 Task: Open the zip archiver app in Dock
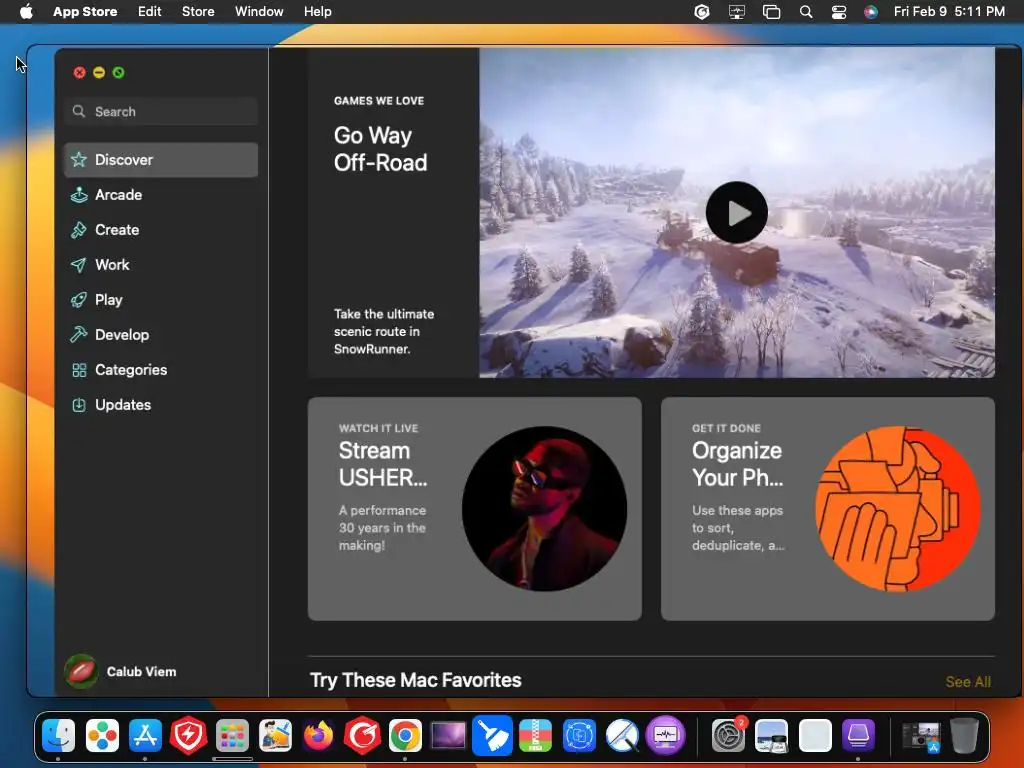tap(536, 736)
